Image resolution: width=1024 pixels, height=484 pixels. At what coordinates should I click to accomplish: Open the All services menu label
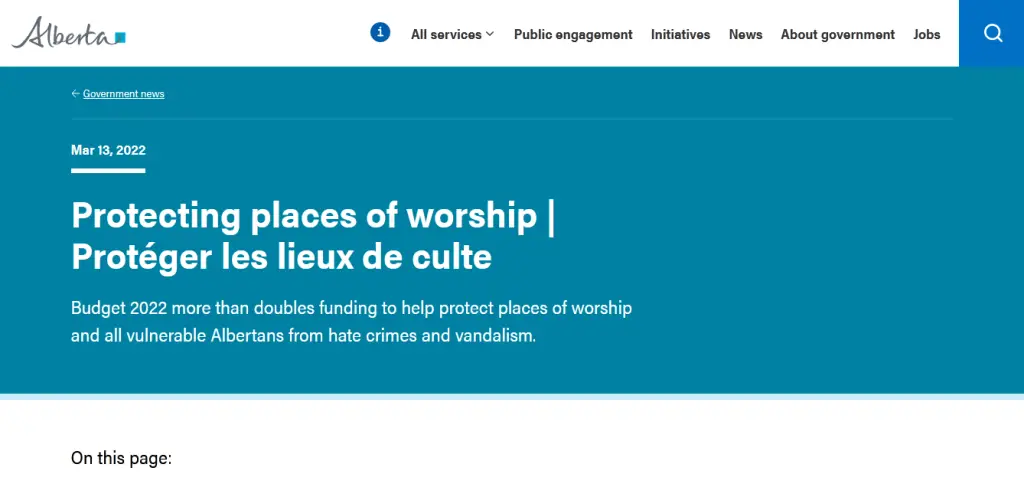[446, 34]
